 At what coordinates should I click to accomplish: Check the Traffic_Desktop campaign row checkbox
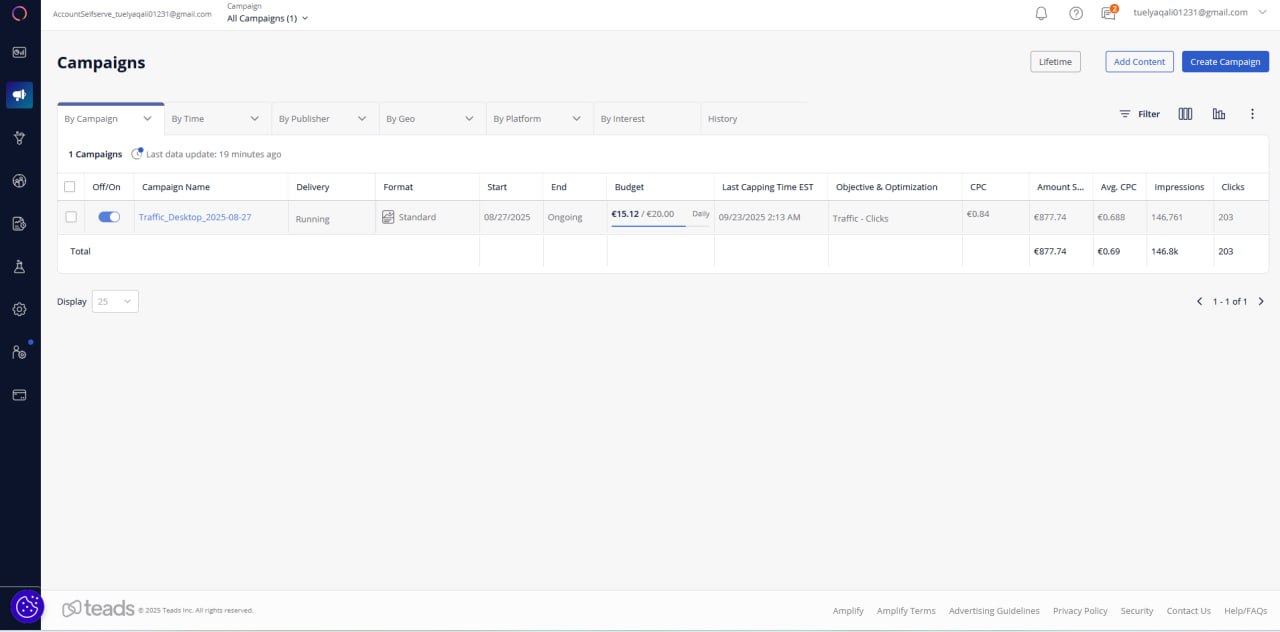(x=70, y=216)
